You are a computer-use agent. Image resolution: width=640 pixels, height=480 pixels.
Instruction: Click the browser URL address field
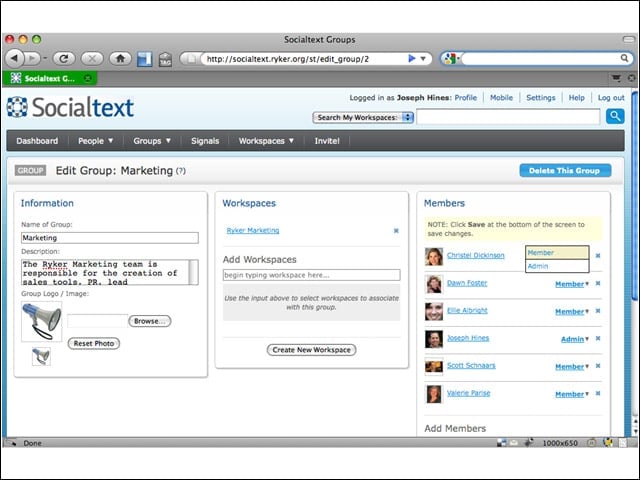(x=304, y=59)
